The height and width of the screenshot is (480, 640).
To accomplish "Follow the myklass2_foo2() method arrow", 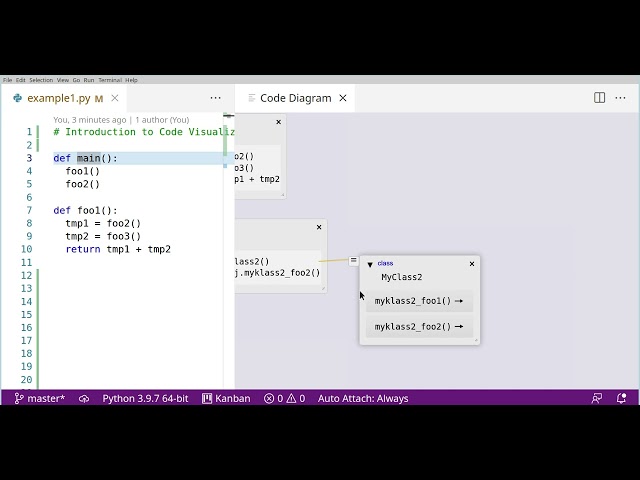I will 459,327.
